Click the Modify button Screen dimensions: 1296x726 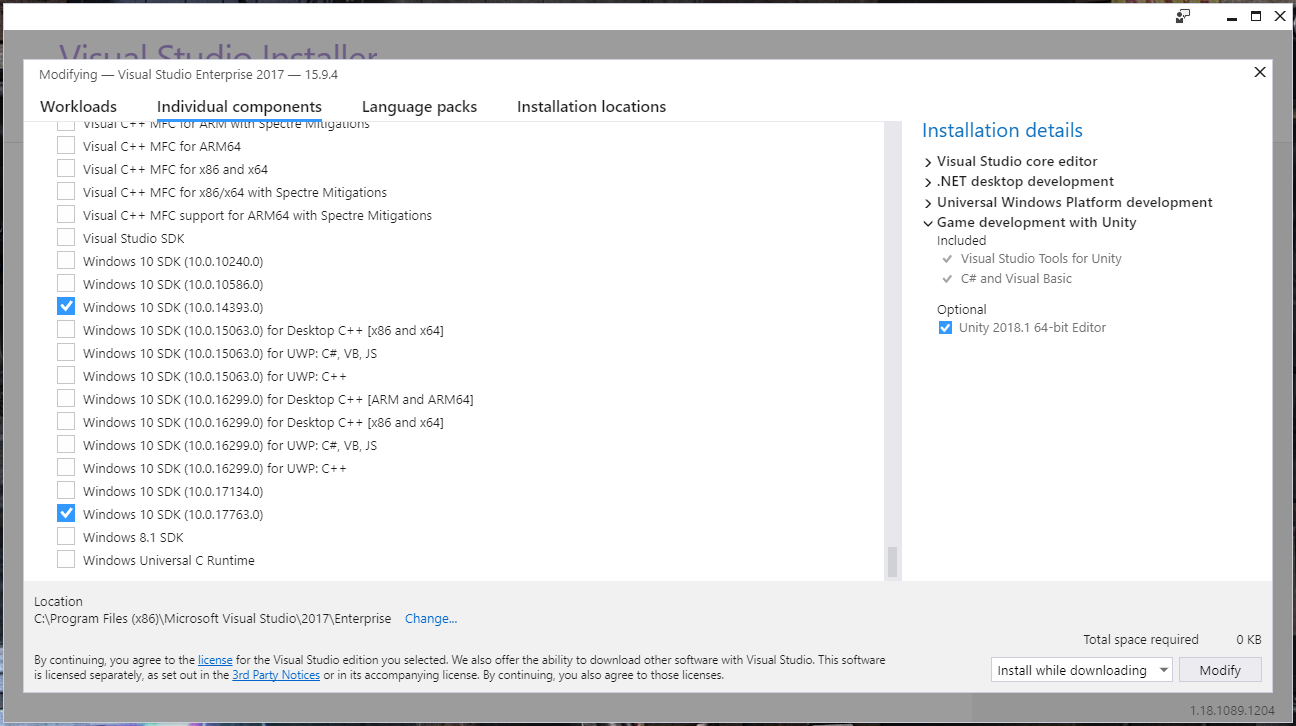click(x=1220, y=670)
